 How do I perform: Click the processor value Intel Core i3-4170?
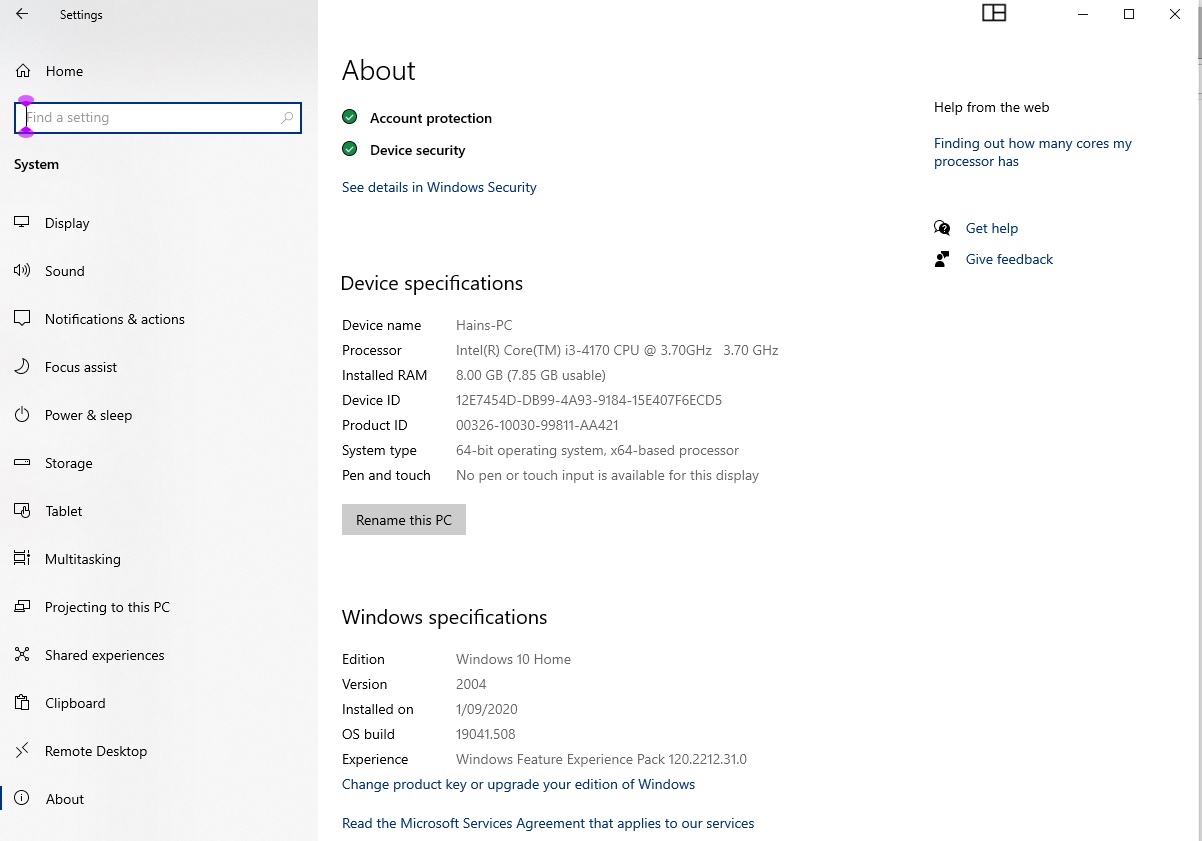click(x=617, y=350)
